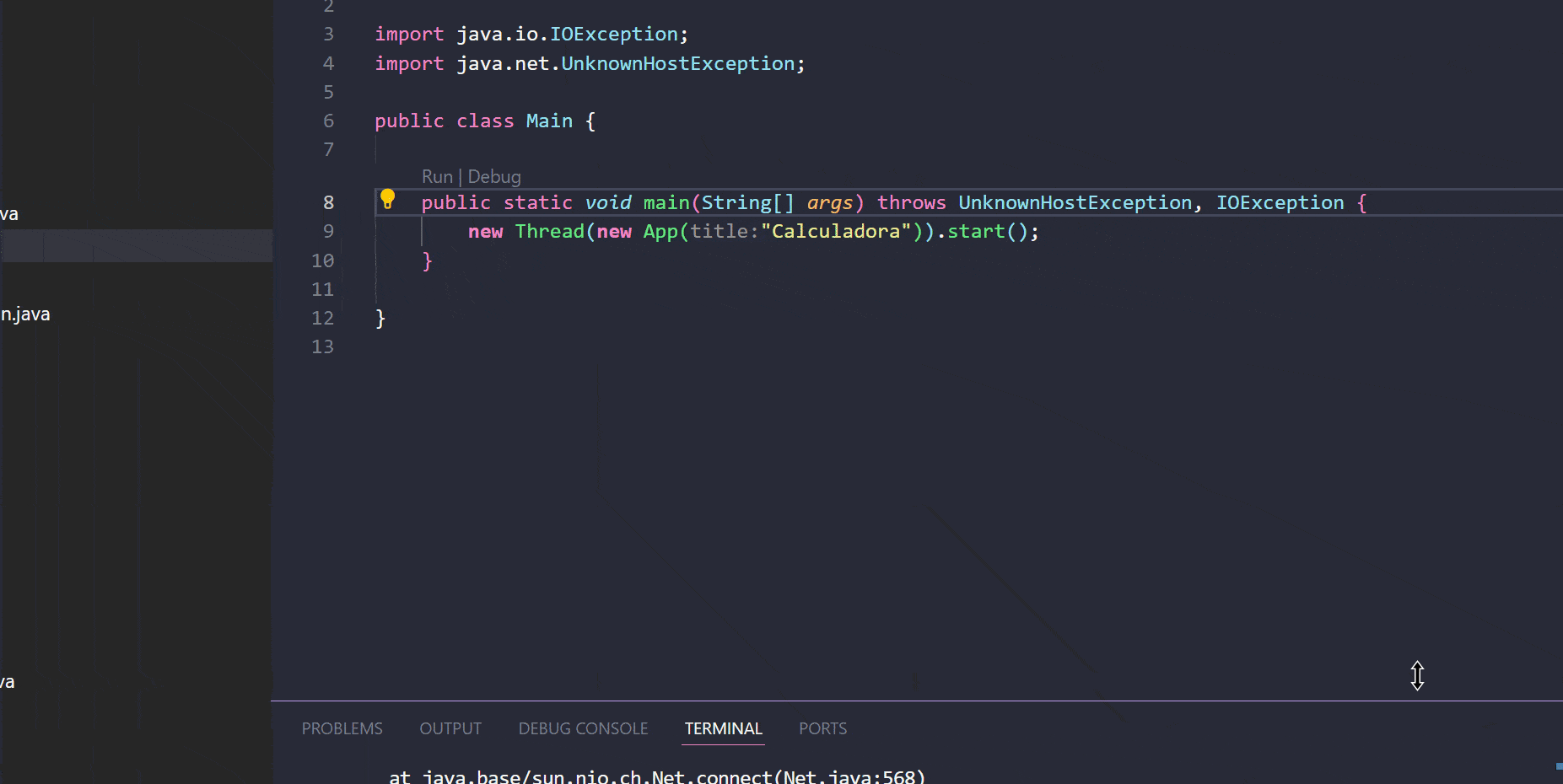The image size is (1563, 784).
Task: Click line number 13 in the gutter
Action: [x=323, y=347]
